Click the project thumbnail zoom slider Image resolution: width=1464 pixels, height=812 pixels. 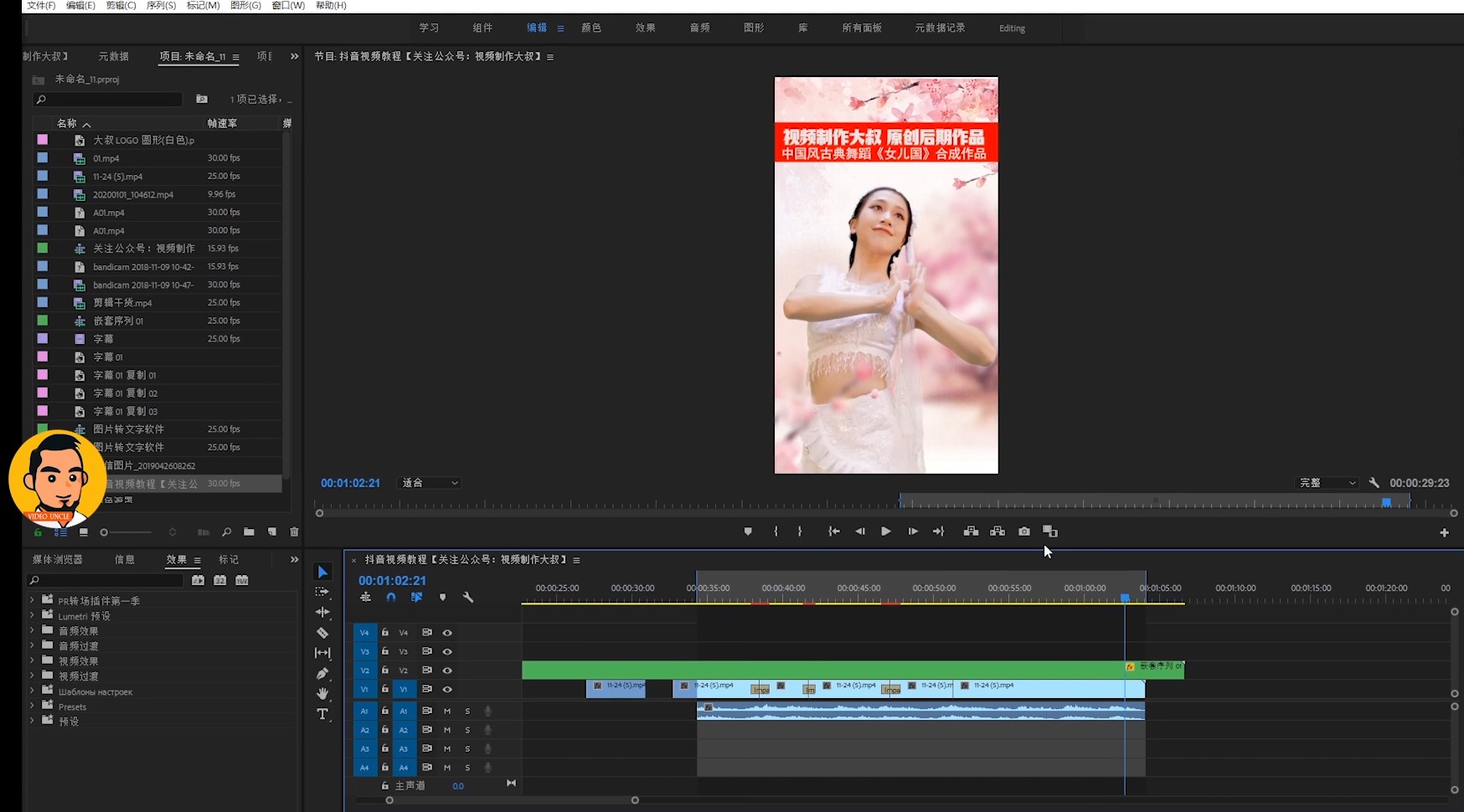pyautogui.click(x=127, y=532)
